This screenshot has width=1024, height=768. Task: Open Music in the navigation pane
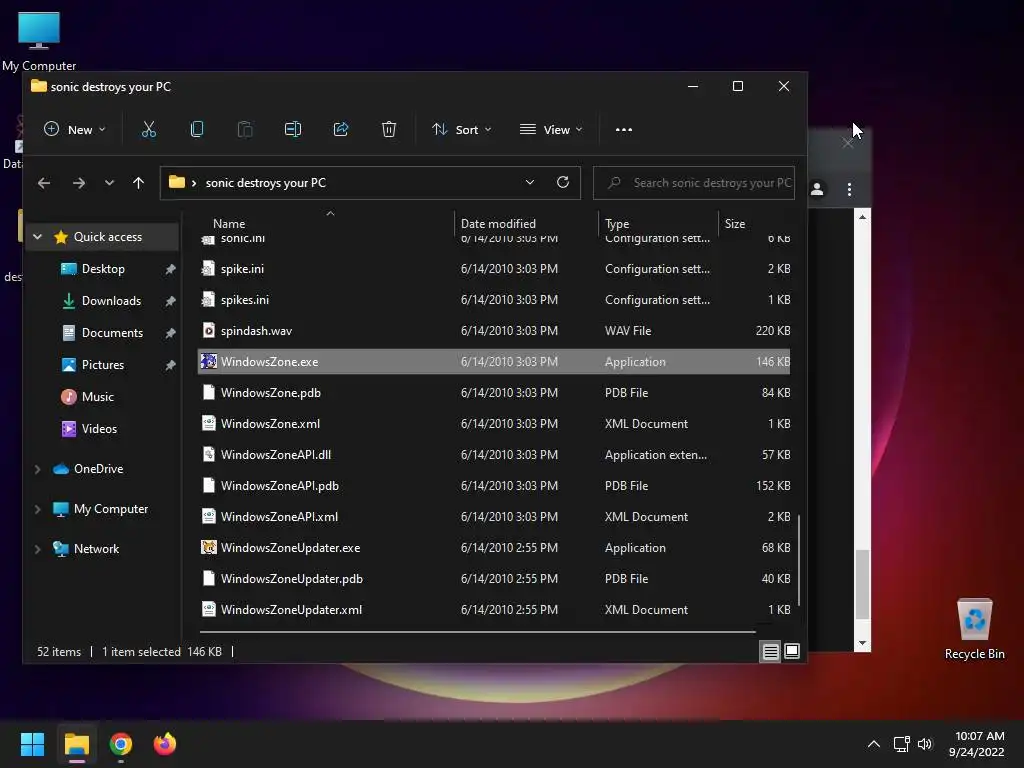(98, 397)
